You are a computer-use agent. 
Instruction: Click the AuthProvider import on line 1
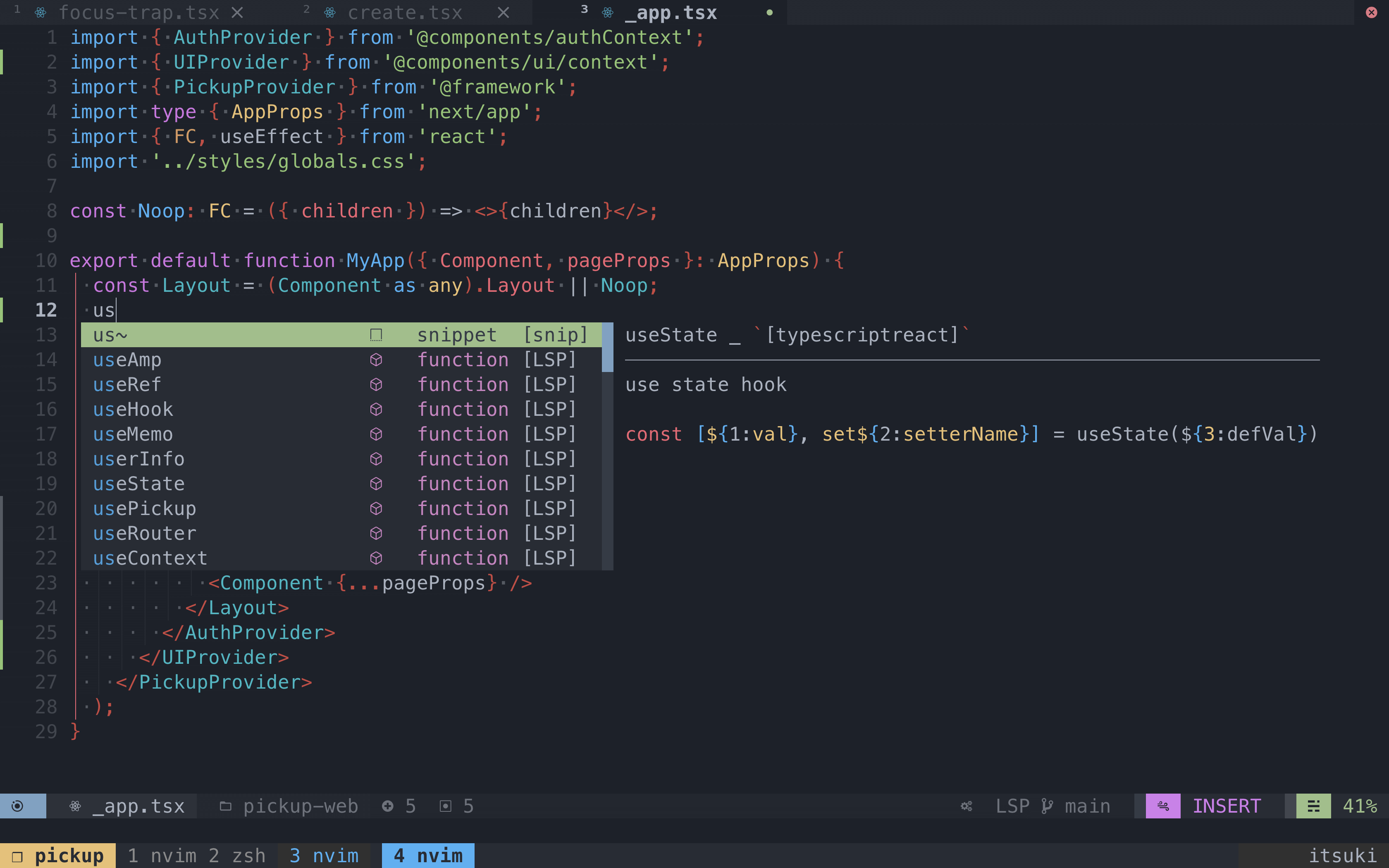(x=243, y=37)
